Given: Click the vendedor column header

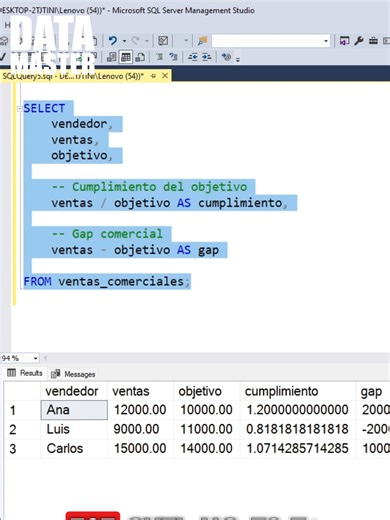Looking at the screenshot, I should click(74, 391).
